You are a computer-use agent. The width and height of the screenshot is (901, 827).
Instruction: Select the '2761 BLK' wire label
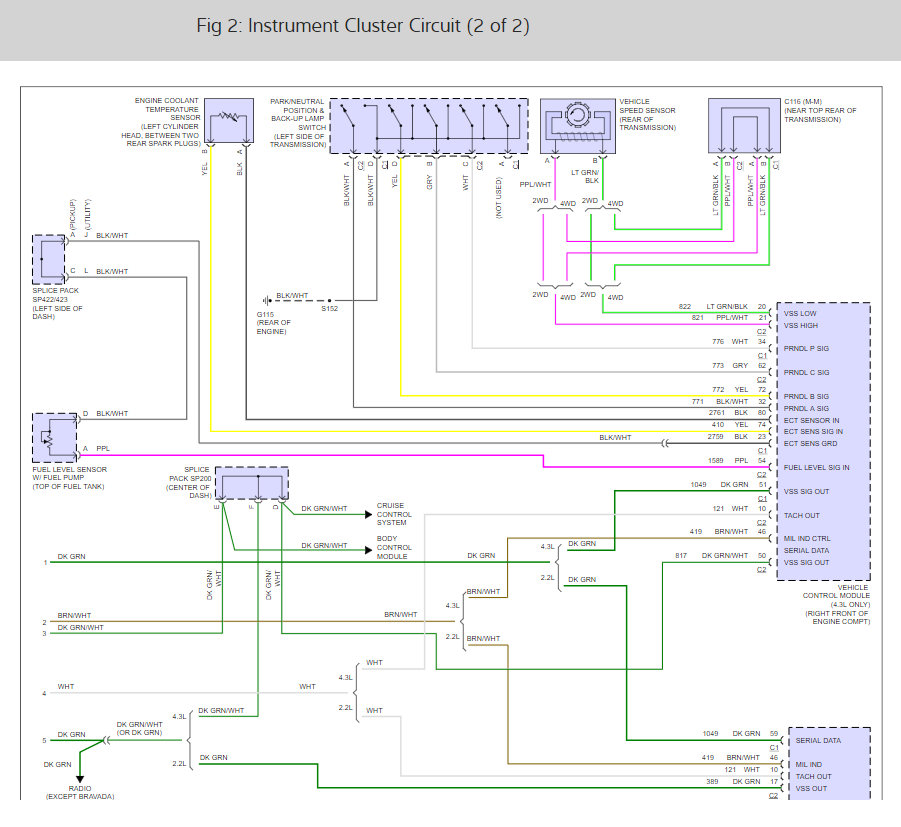click(728, 413)
